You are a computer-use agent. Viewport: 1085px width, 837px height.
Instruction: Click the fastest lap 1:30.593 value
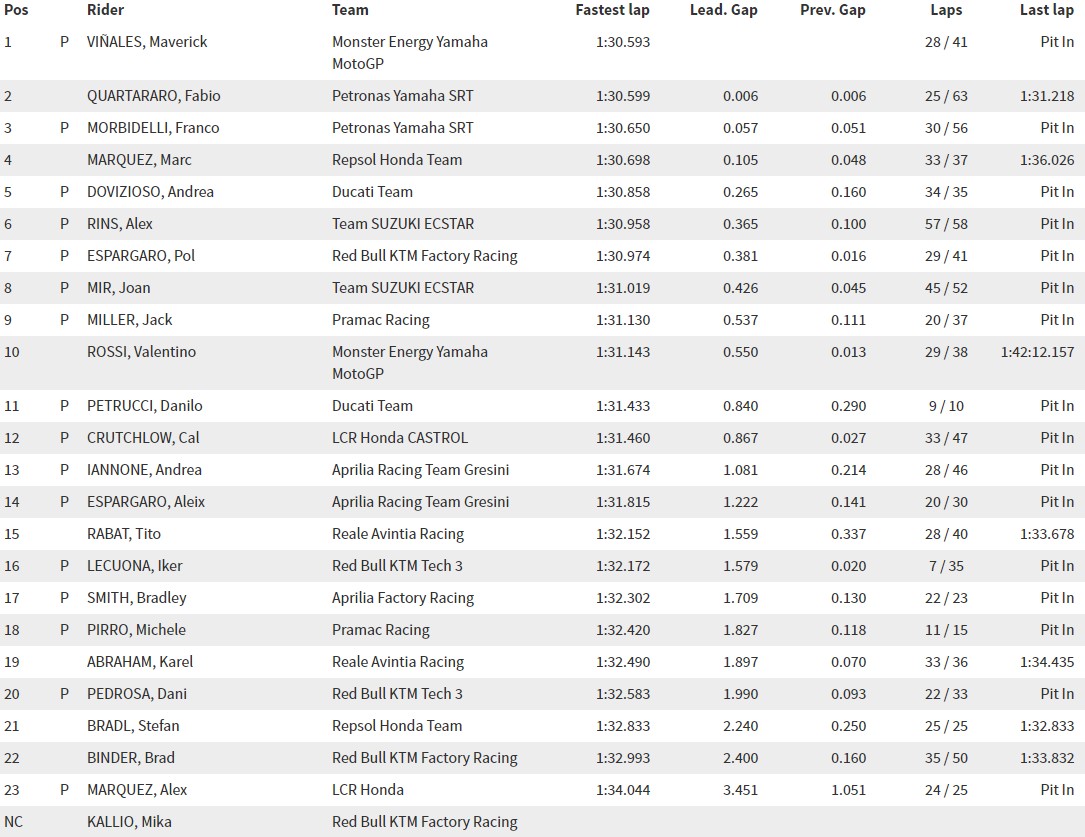tap(623, 42)
